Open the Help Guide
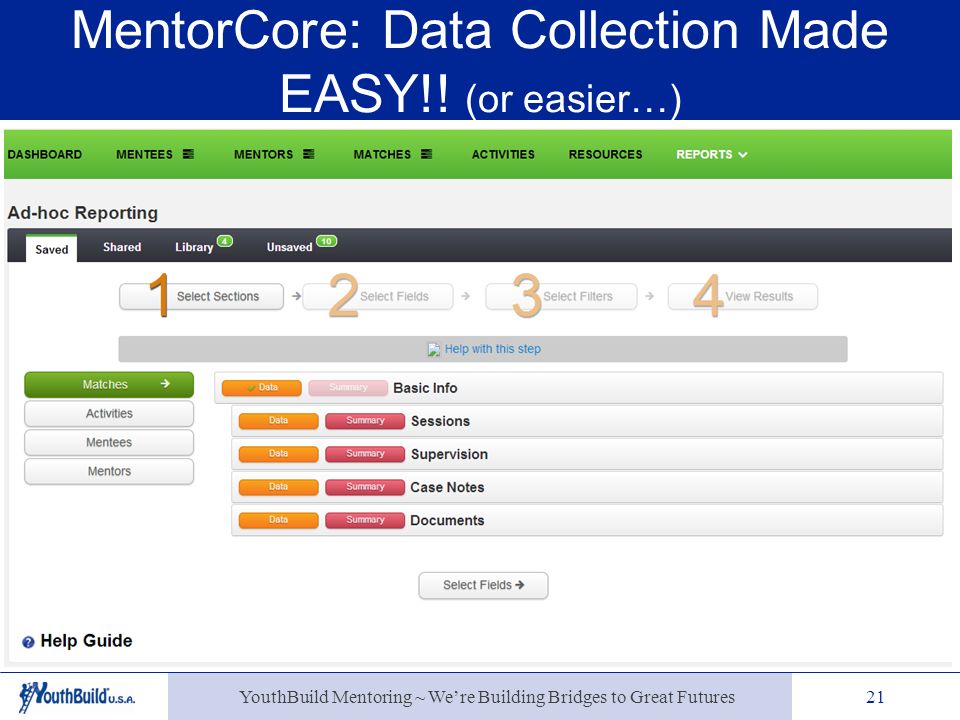960x720 pixels. pyautogui.click(x=86, y=641)
